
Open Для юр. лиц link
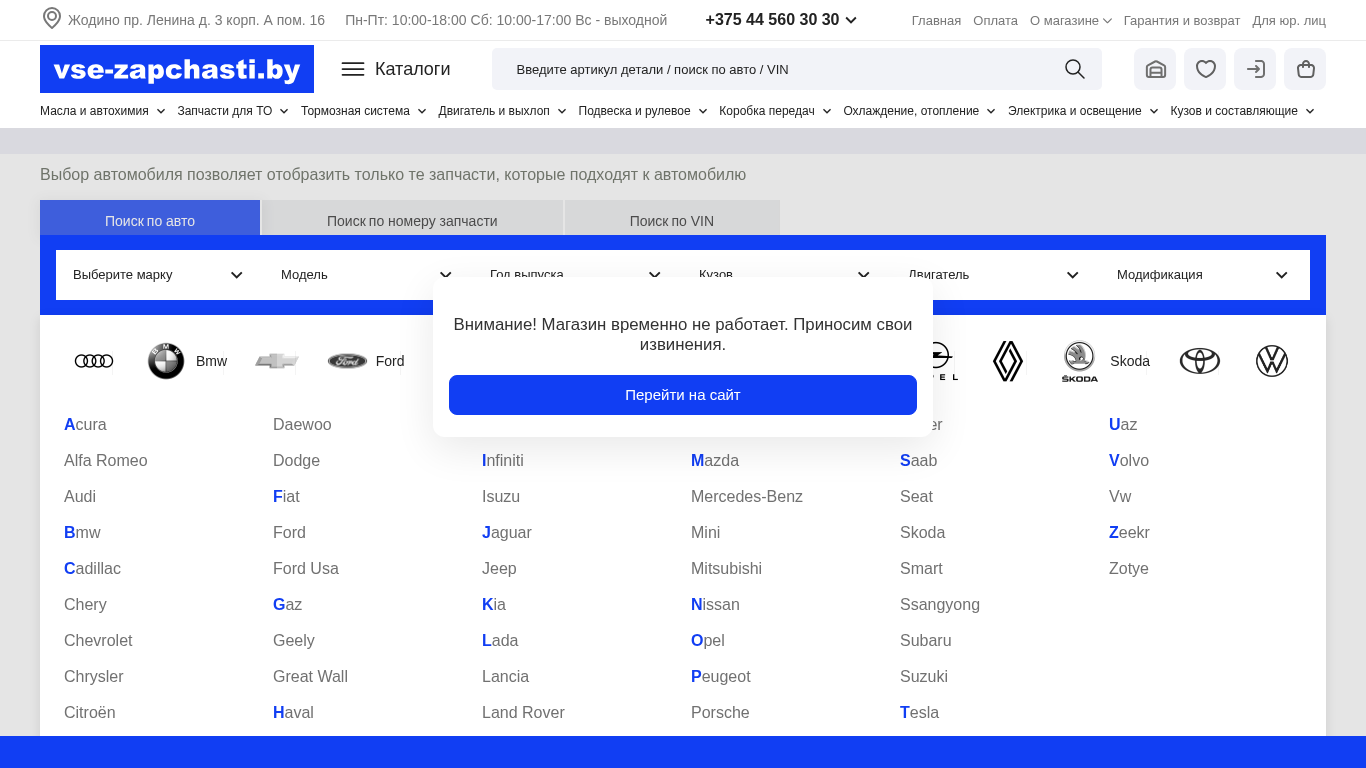pyautogui.click(x=1289, y=20)
